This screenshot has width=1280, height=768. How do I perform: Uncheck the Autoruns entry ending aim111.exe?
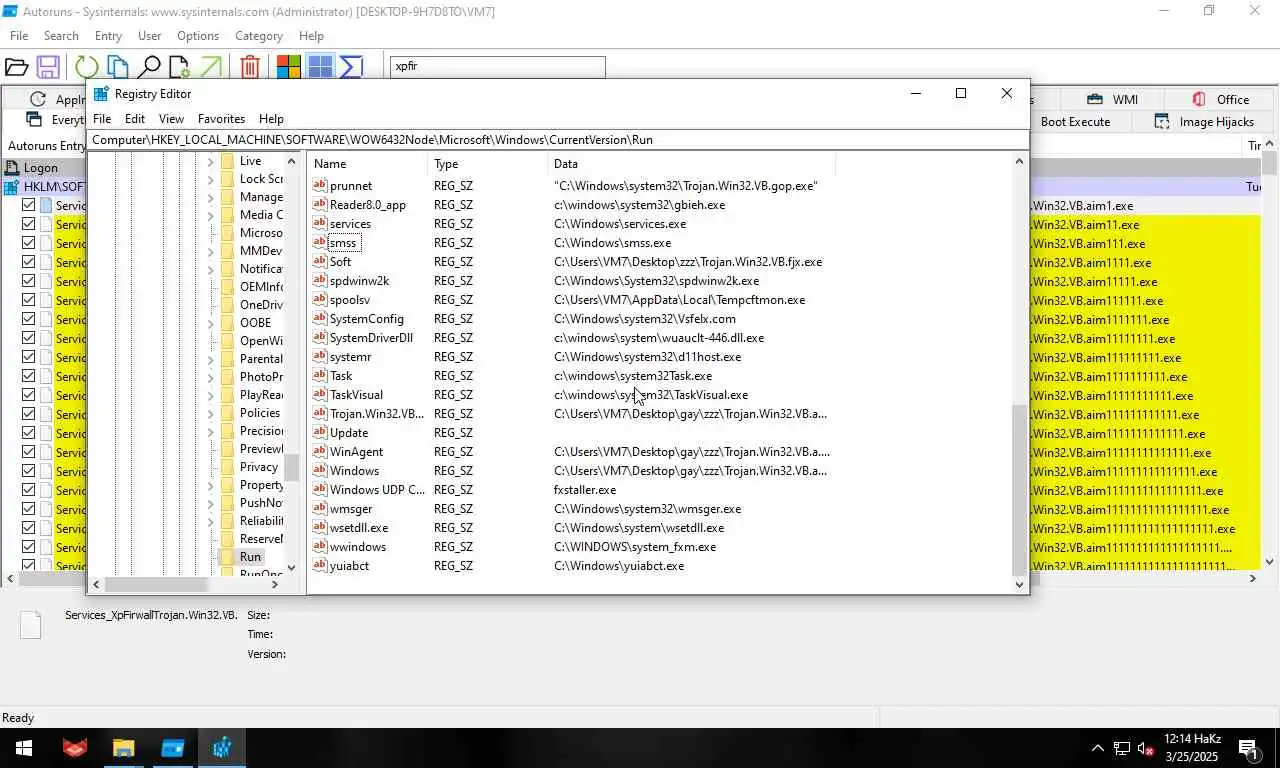point(28,243)
